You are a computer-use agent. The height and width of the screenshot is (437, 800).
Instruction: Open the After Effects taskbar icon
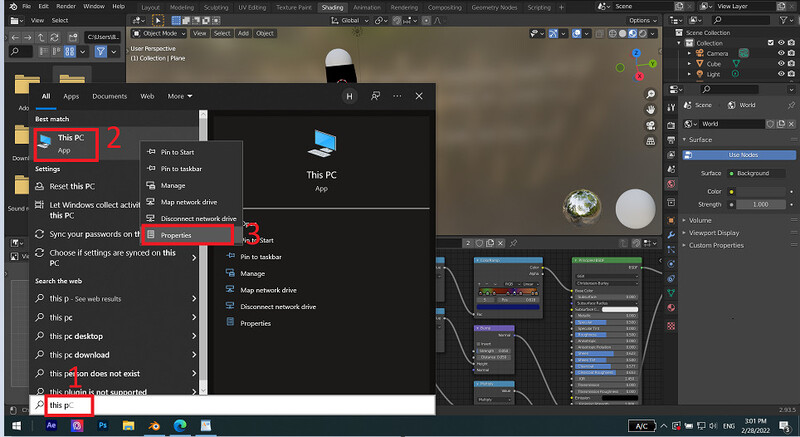click(51, 425)
